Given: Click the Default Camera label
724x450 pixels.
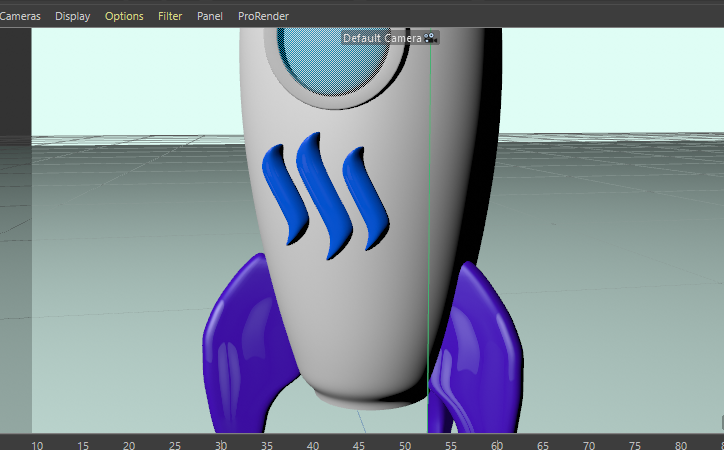Looking at the screenshot, I should click(x=382, y=38).
